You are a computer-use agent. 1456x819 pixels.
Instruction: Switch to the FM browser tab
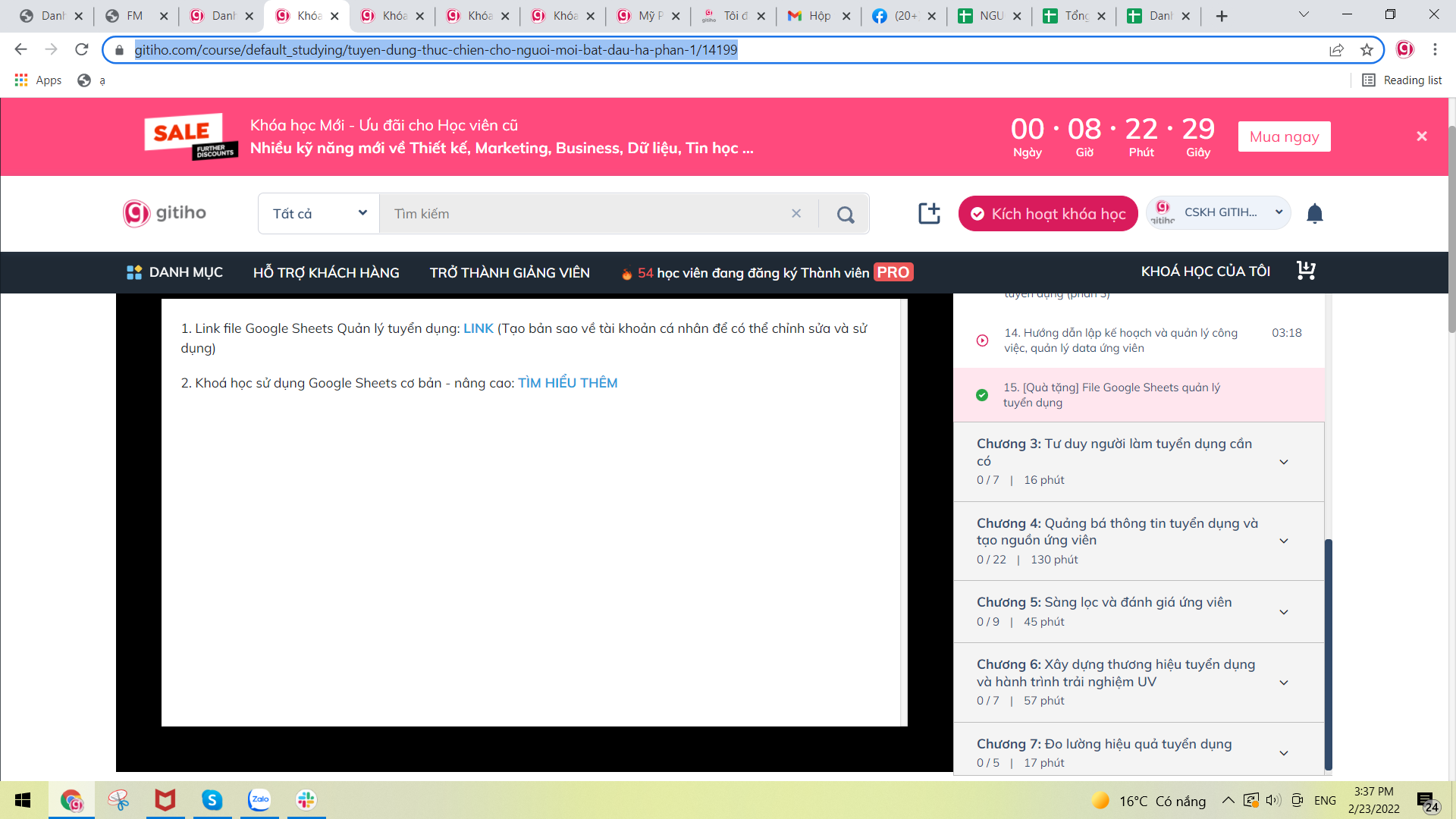136,16
